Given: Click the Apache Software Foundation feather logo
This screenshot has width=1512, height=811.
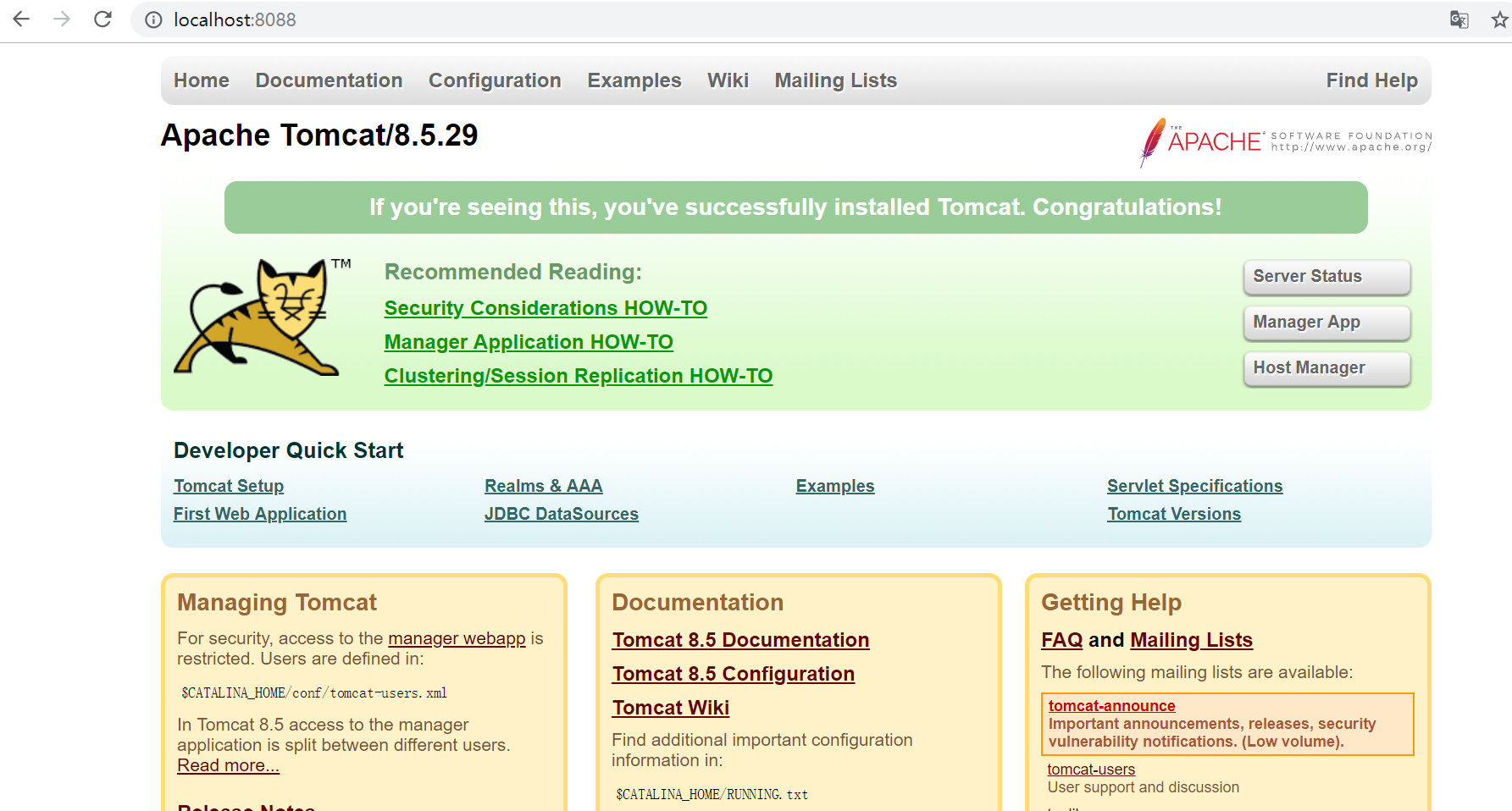Looking at the screenshot, I should pos(1286,142).
